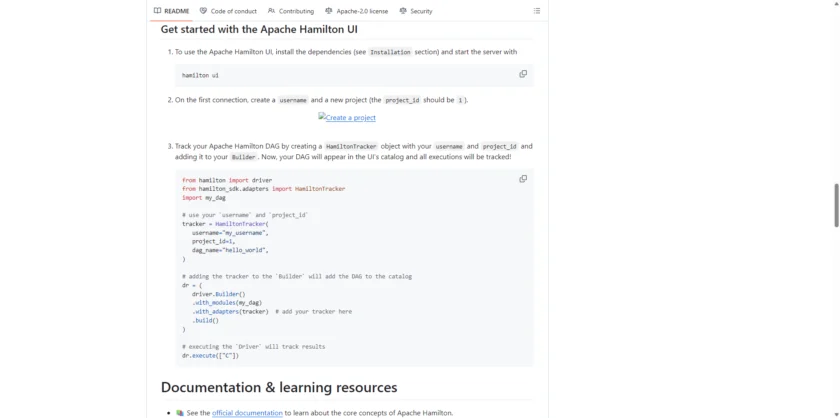Image resolution: width=840 pixels, height=418 pixels.
Task: Open the official documentation link
Action: pyautogui.click(x=247, y=413)
